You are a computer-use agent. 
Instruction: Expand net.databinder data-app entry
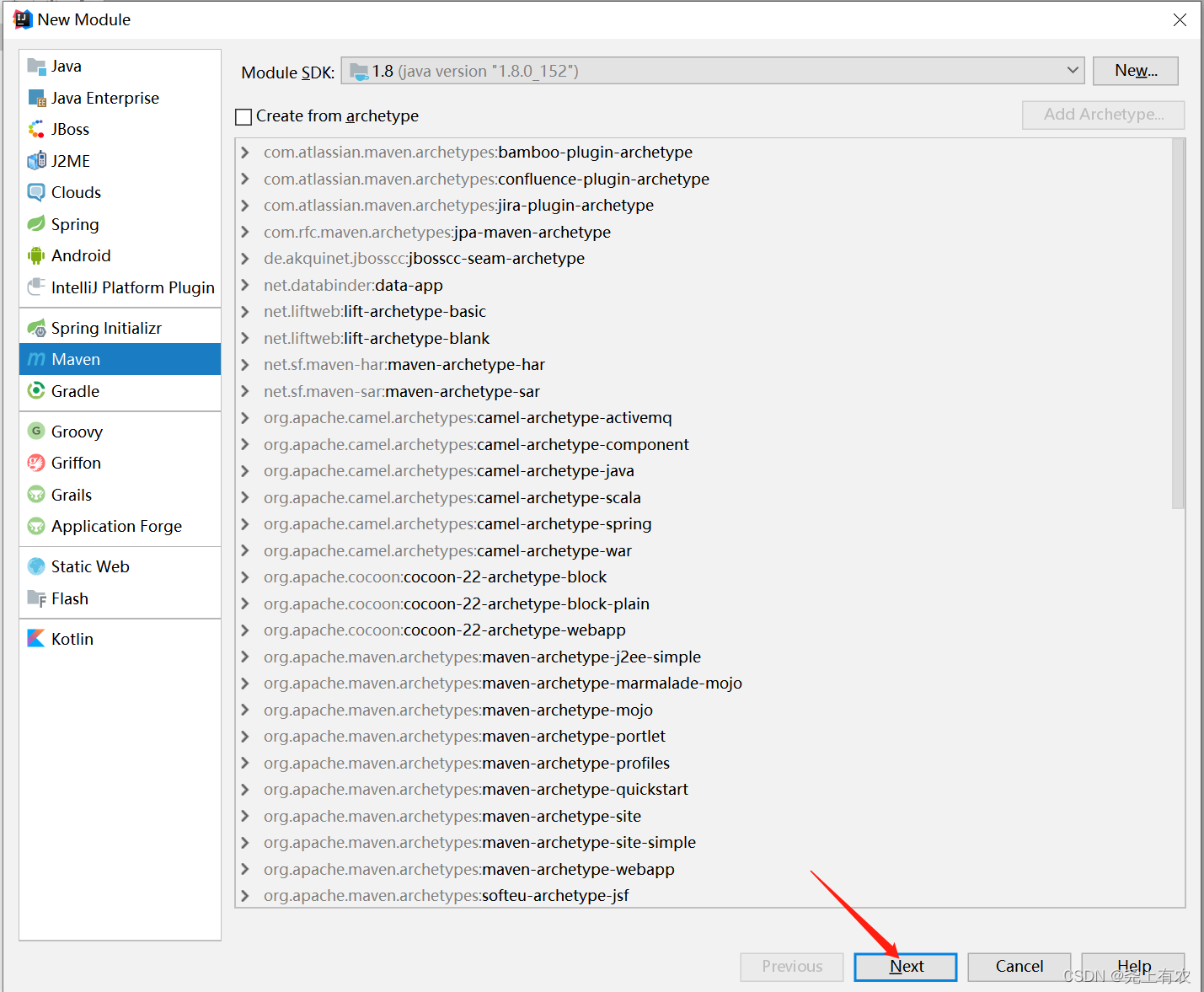pos(245,285)
